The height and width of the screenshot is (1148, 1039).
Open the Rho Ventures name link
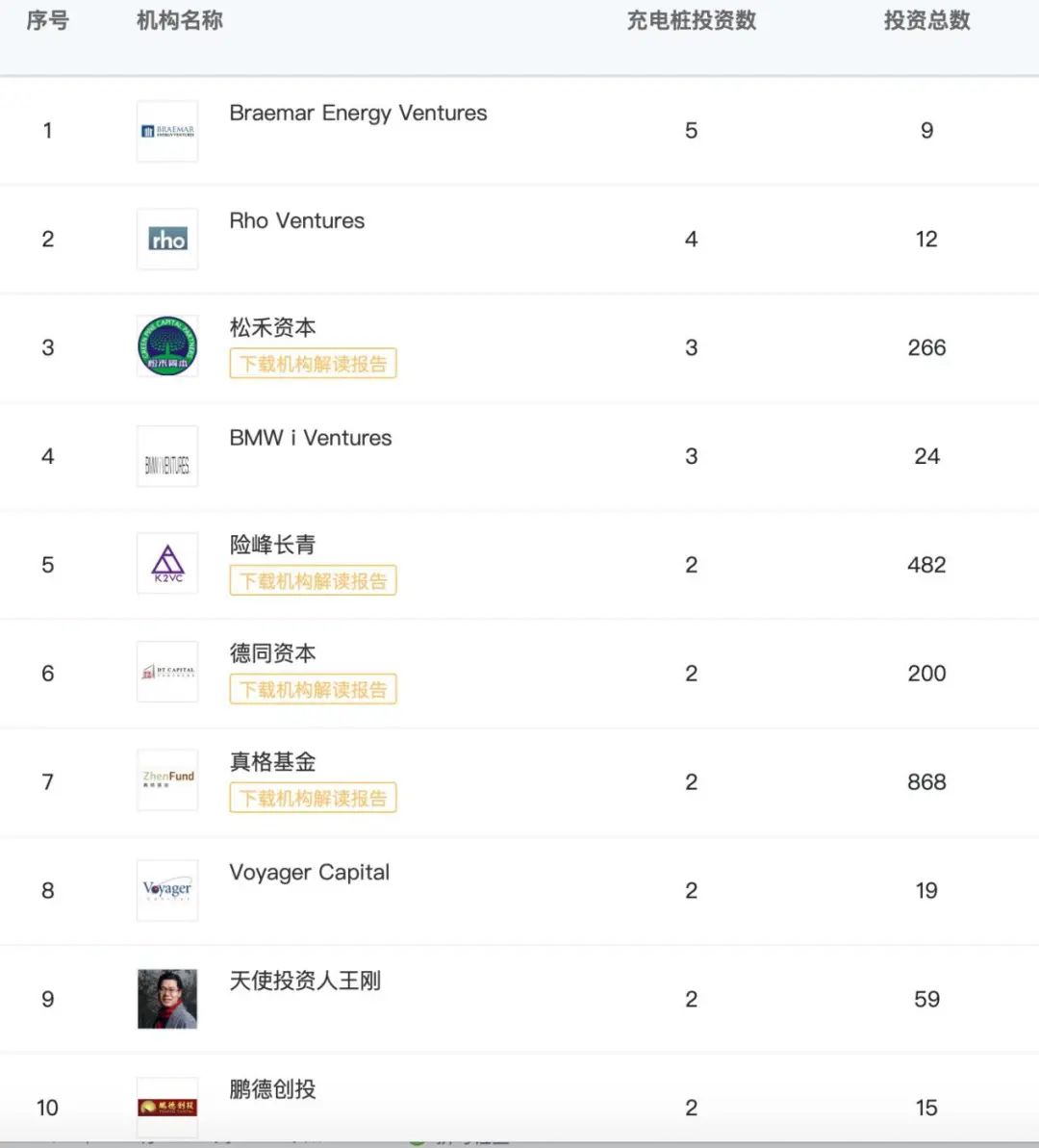pyautogui.click(x=296, y=220)
